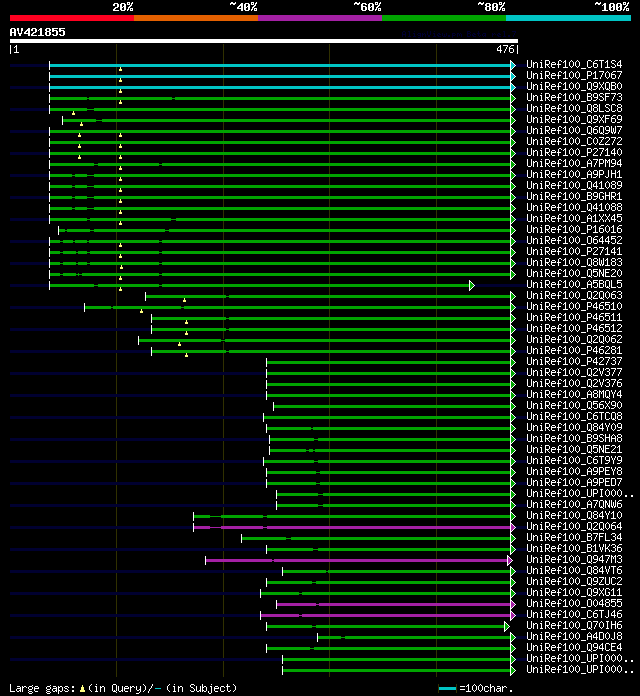Click the green alignment bar for A4D0J8
This screenshot has width=640, height=696.
[414, 637]
